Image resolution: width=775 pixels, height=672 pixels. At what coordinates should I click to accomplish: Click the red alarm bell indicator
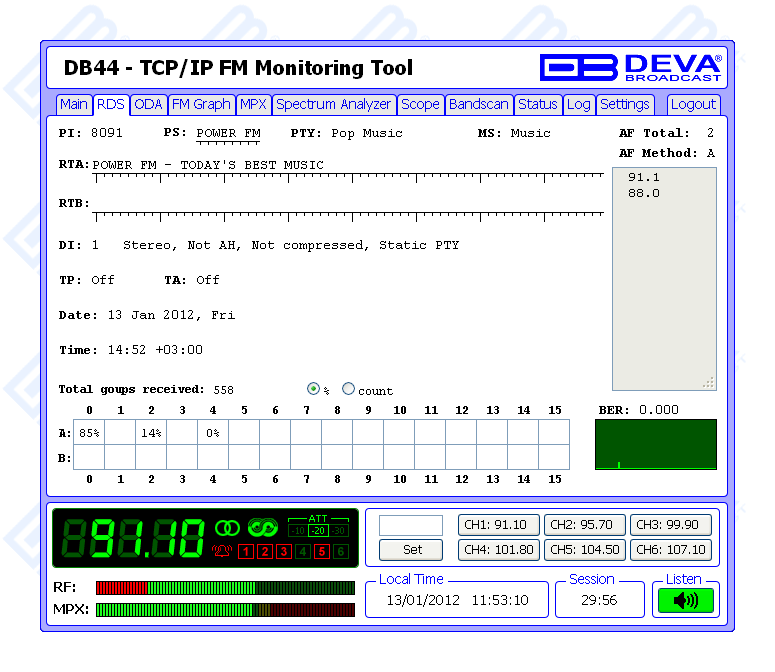coord(222,551)
